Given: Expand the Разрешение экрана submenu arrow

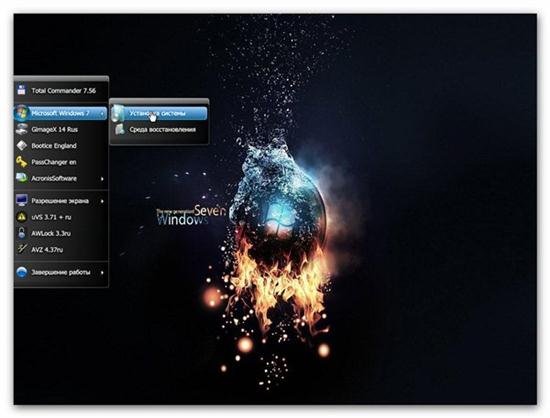Looking at the screenshot, I should tap(102, 201).
